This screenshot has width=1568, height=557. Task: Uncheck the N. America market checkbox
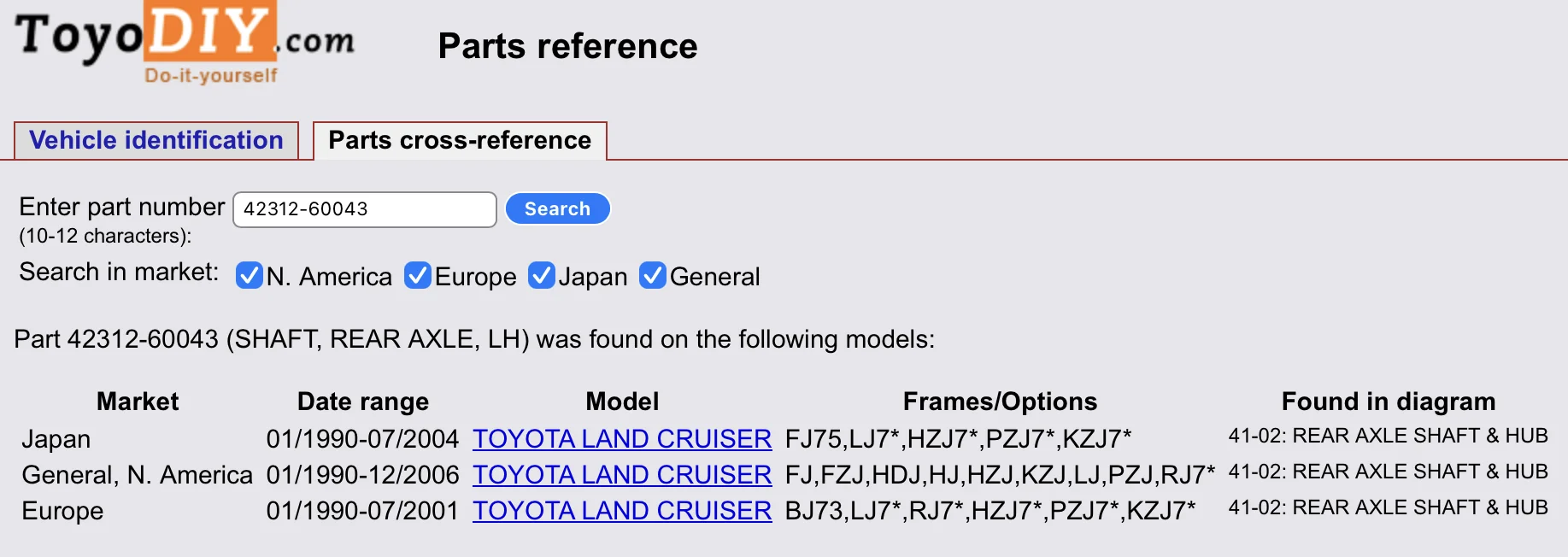pyautogui.click(x=249, y=276)
